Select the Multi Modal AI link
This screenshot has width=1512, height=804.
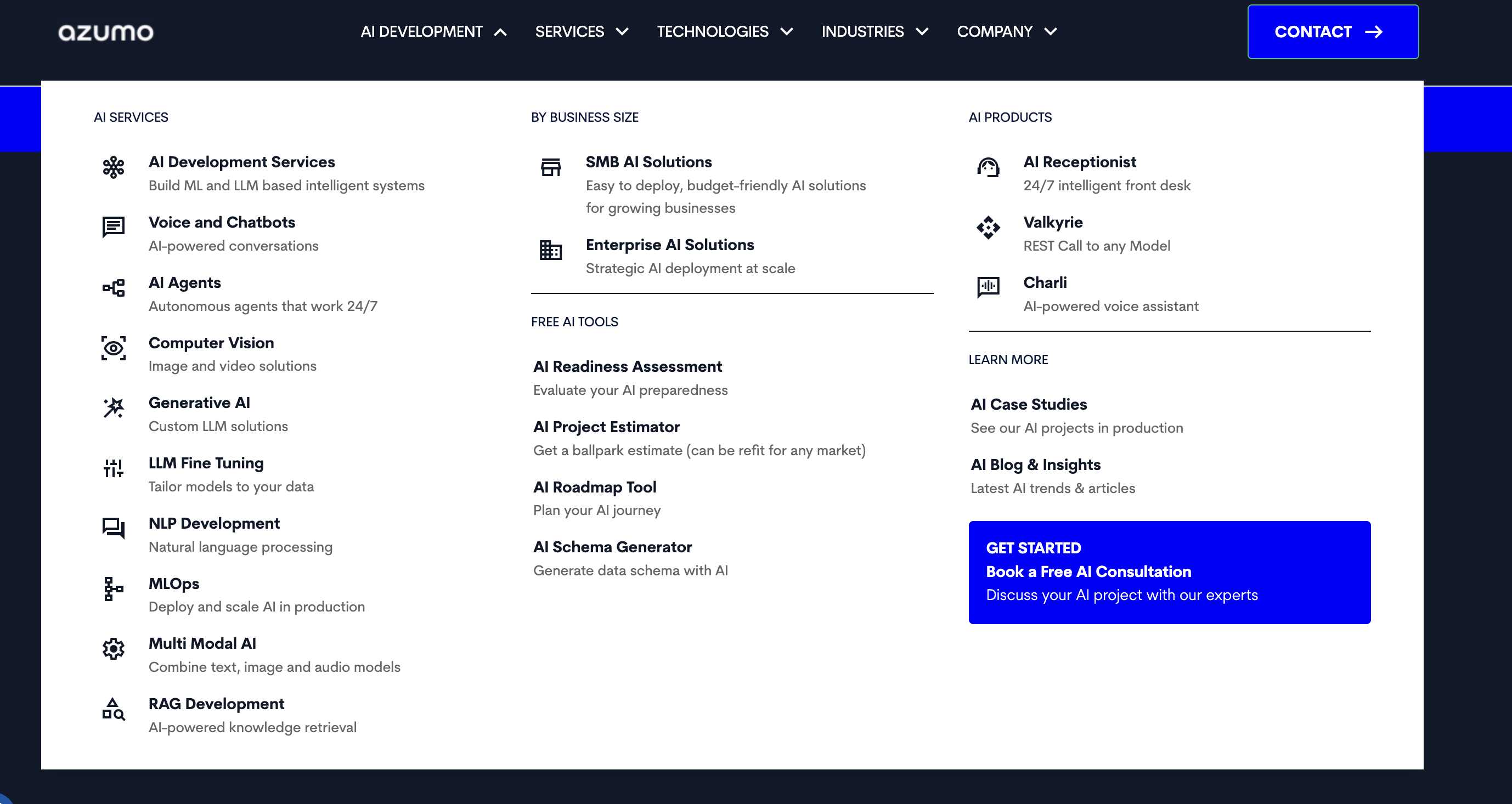(x=202, y=644)
